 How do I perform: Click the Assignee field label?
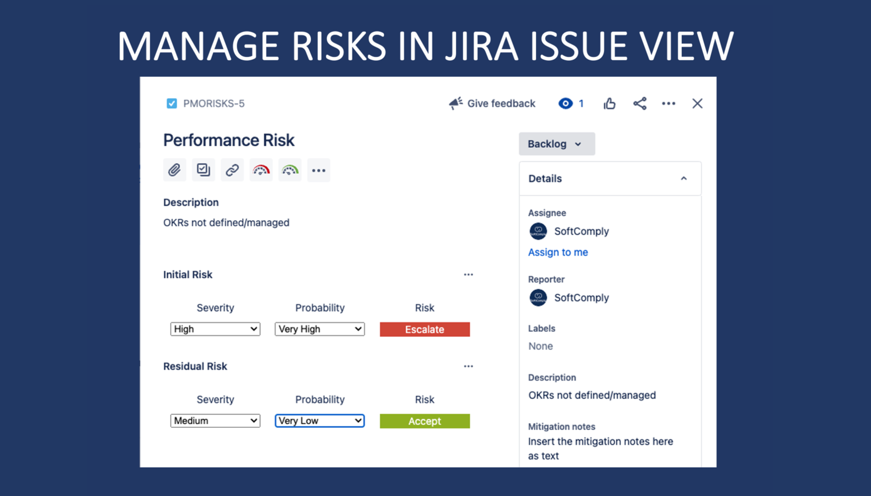click(x=547, y=213)
